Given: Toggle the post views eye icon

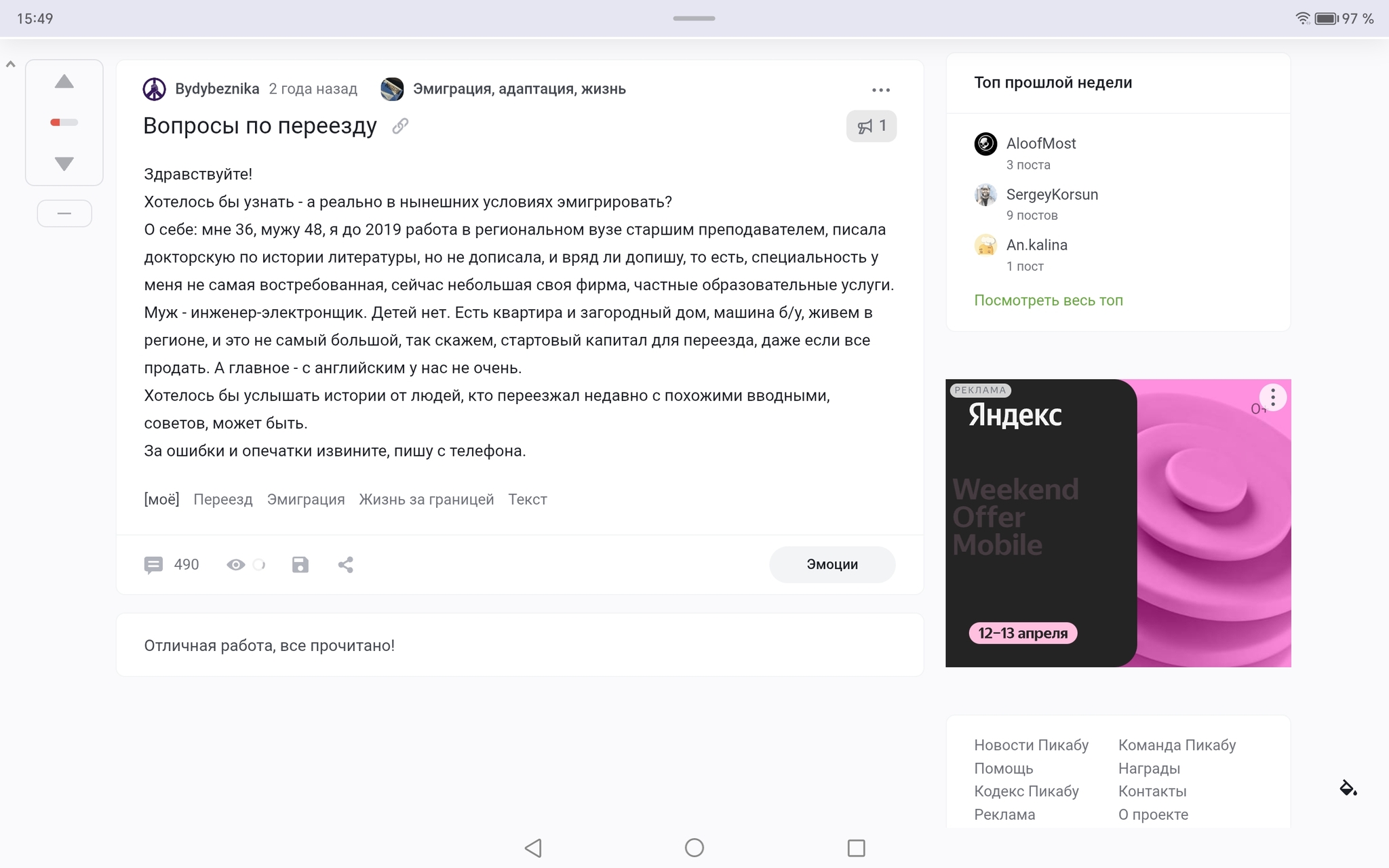Looking at the screenshot, I should coord(236,565).
